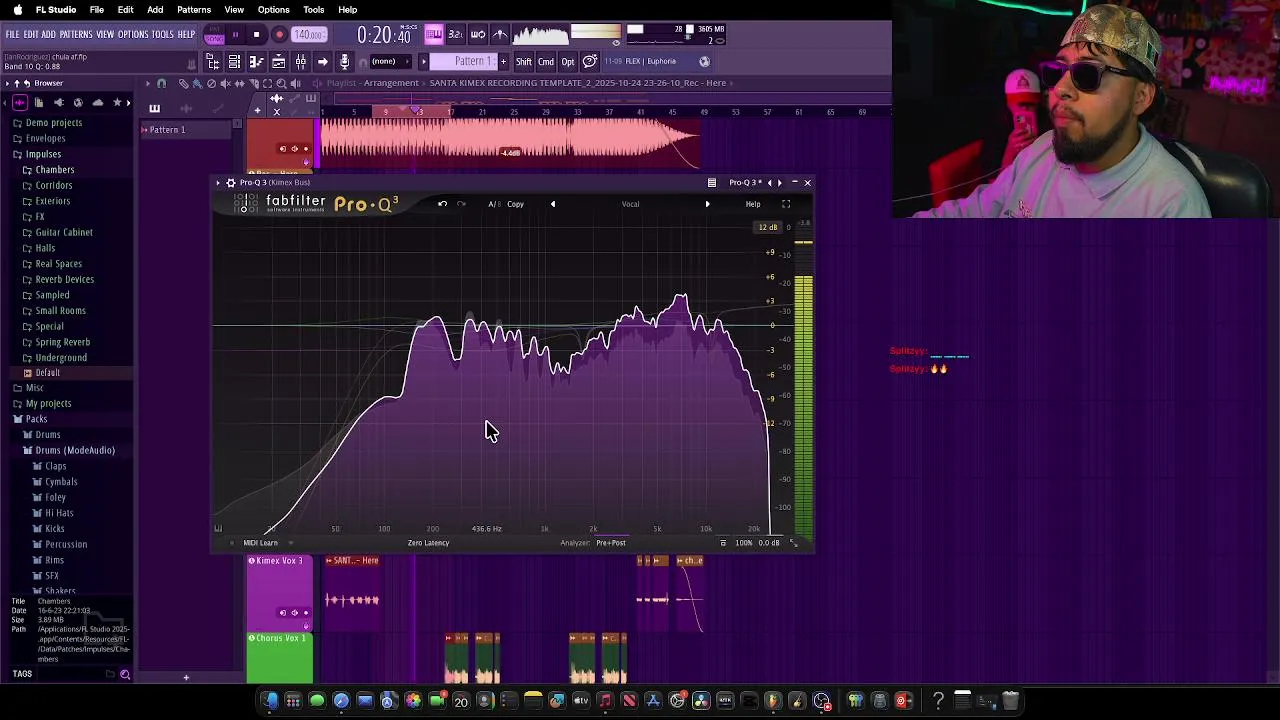Screen dimensions: 1280x720
Task: Open FL Studio OPTIONS menu in app toolbar
Action: 133,35
